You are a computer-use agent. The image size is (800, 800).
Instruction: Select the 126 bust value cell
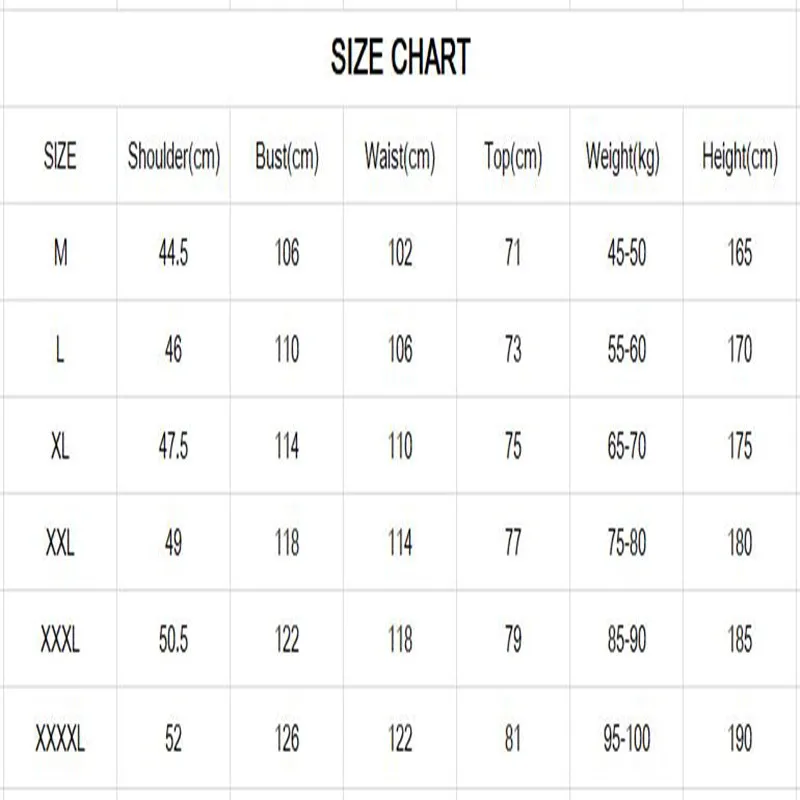coord(287,738)
